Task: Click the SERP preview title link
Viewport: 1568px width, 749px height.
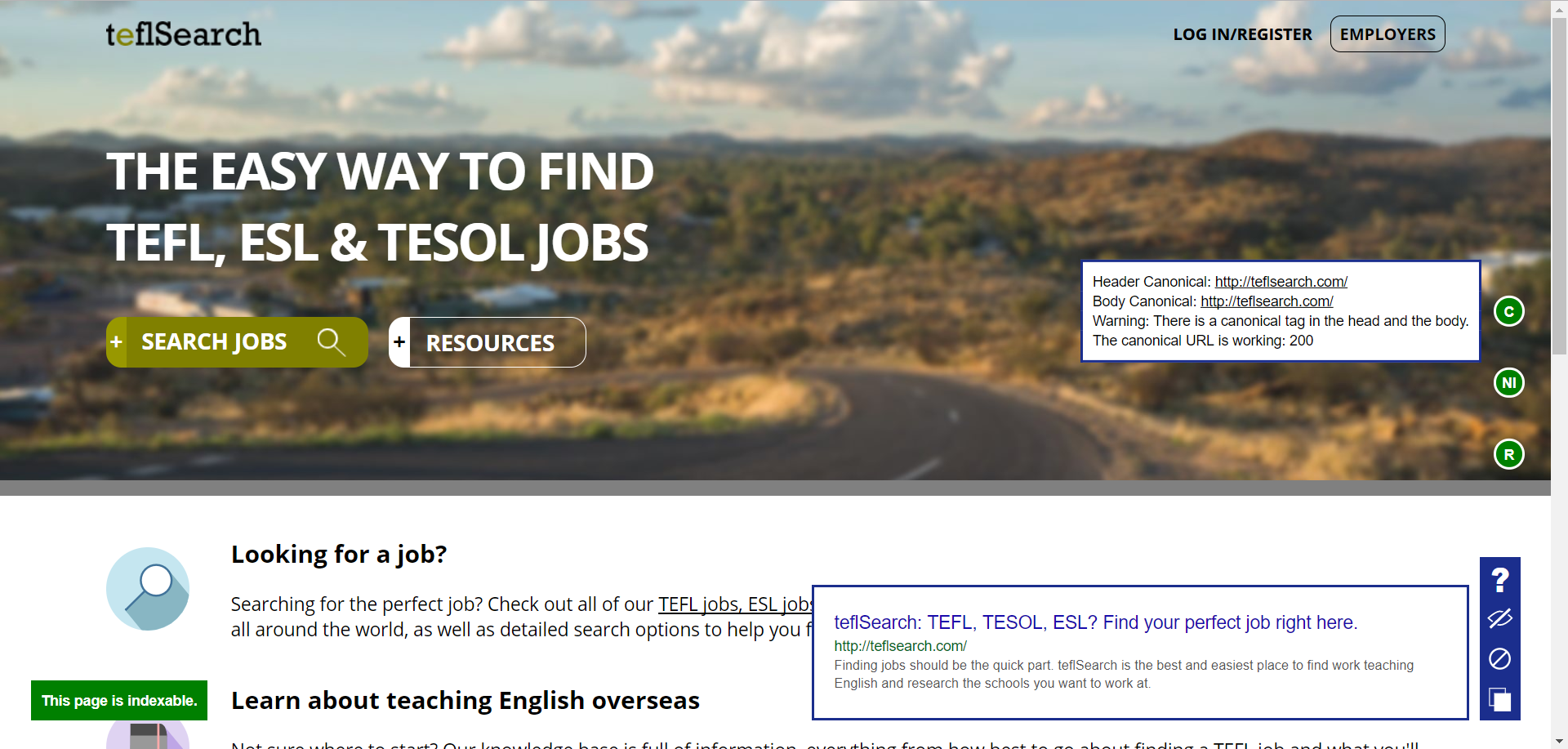Action: pos(1095,622)
